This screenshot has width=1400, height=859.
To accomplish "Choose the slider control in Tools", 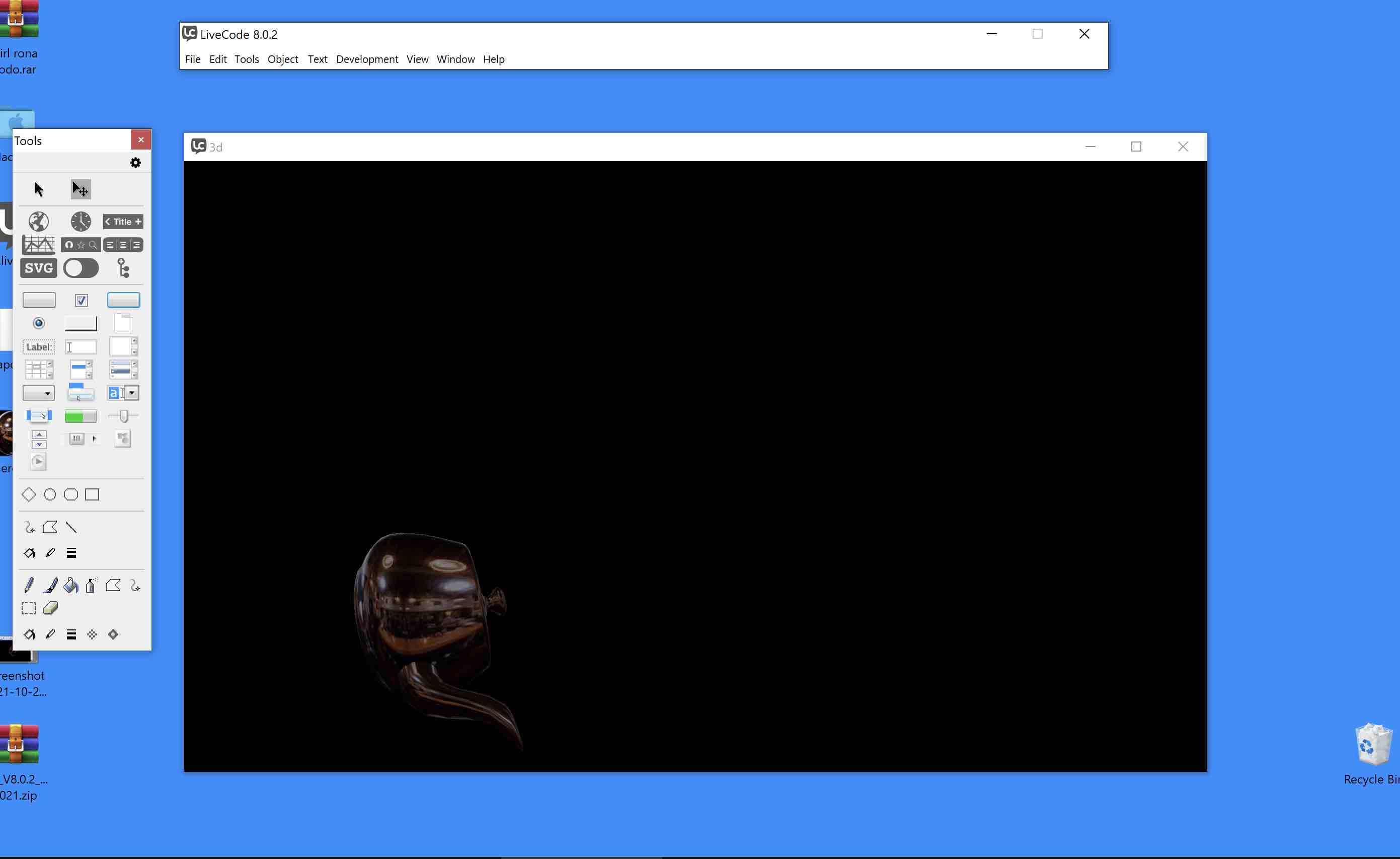I will click(123, 416).
